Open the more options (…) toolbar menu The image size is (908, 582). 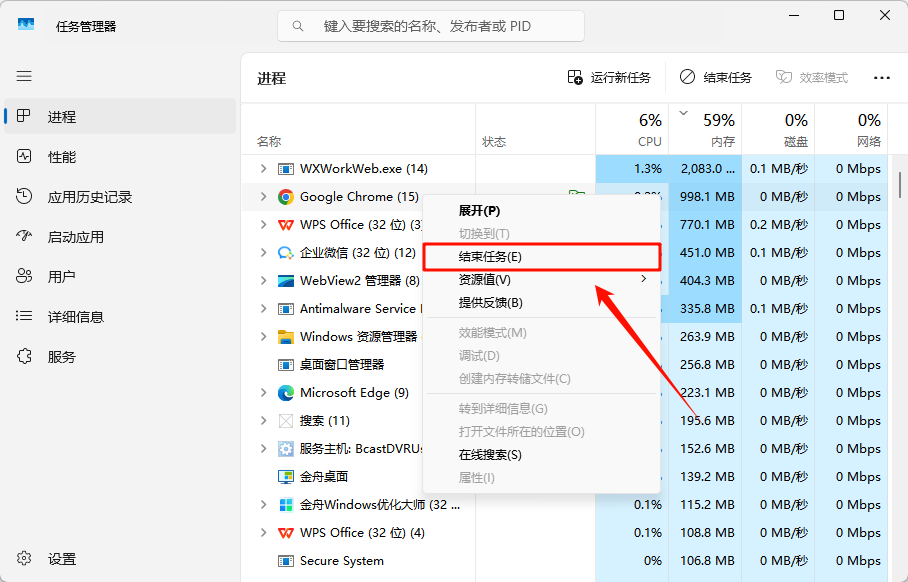click(881, 77)
